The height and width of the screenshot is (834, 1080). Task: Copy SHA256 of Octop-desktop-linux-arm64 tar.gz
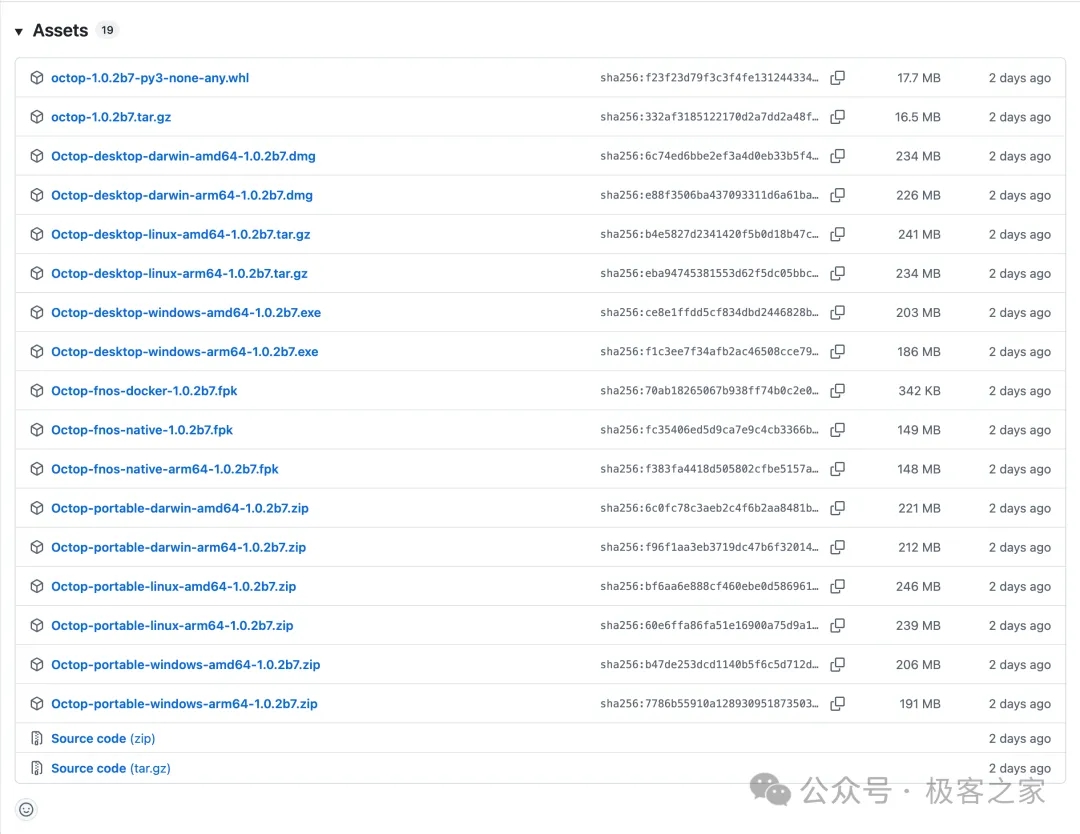838,273
